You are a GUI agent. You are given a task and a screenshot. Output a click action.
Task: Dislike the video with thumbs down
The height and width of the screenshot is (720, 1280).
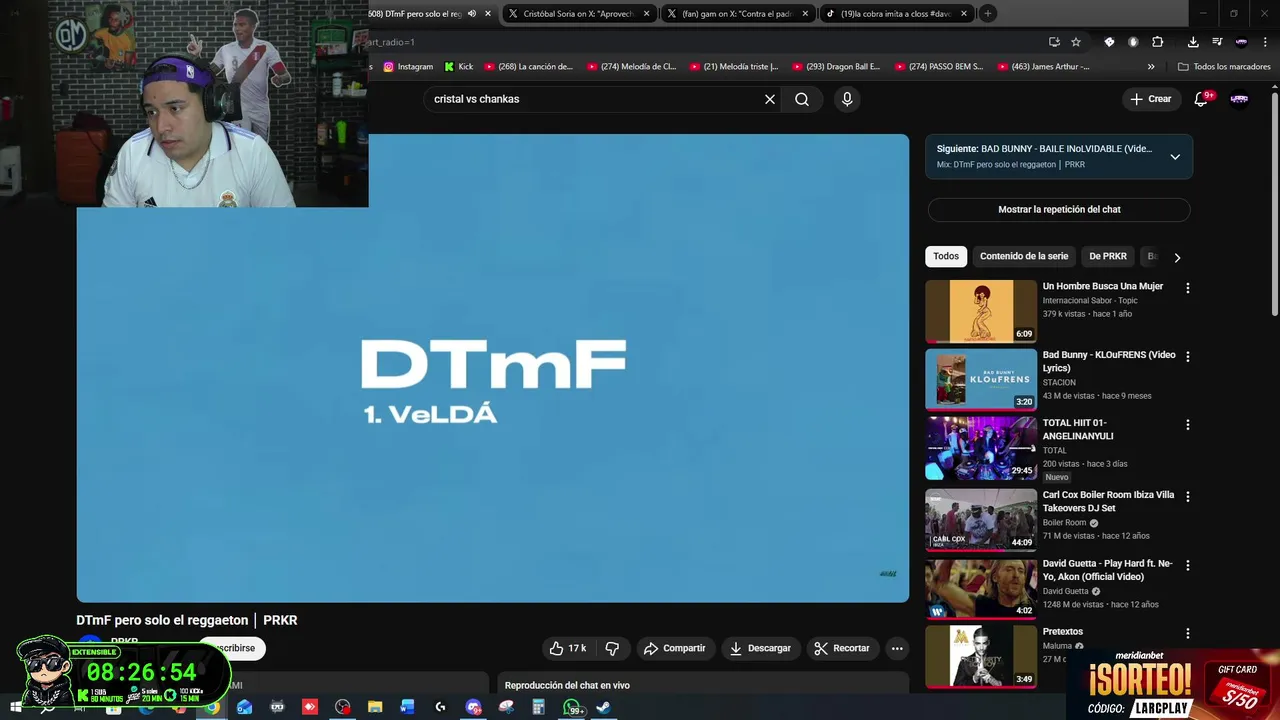(x=612, y=648)
